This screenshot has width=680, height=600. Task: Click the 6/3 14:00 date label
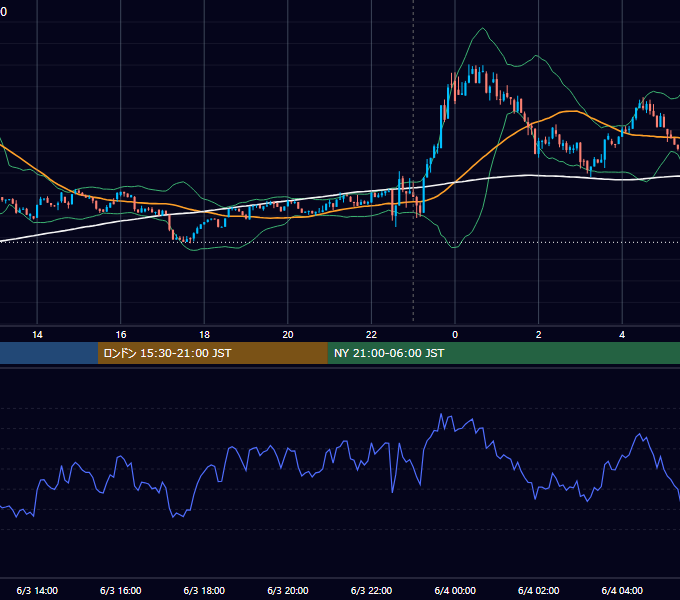(37, 590)
